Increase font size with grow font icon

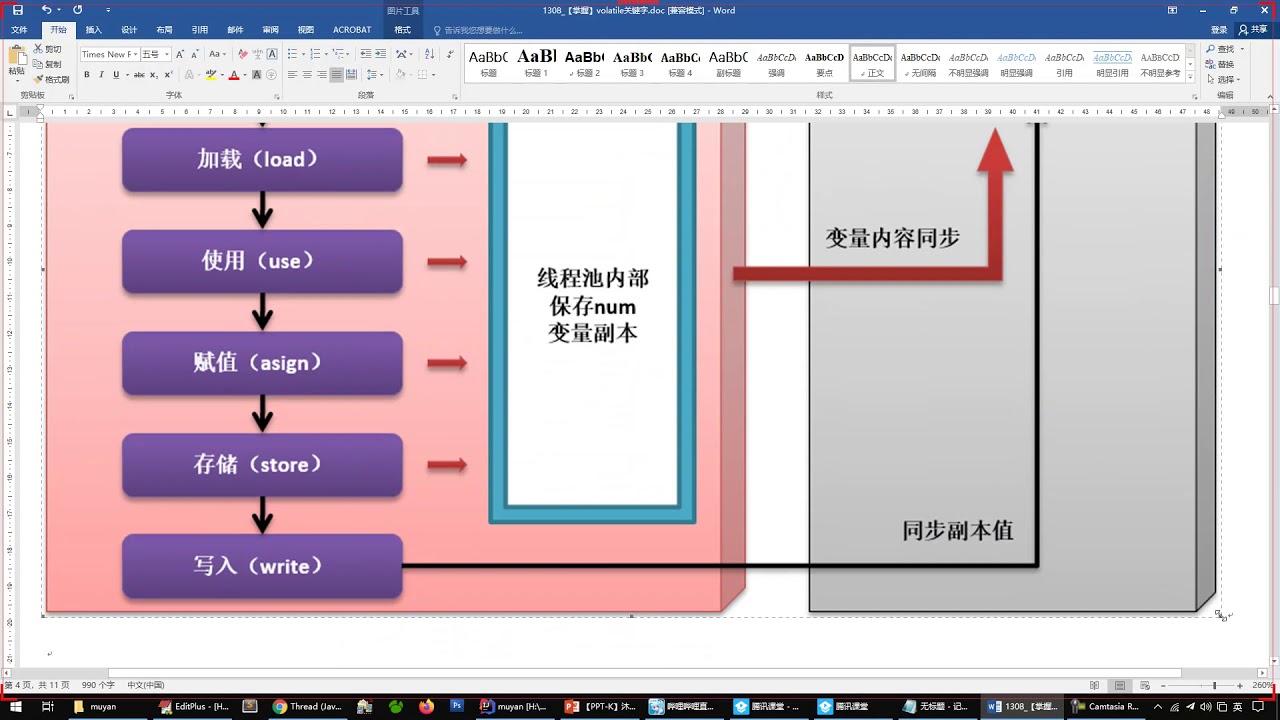pos(180,54)
